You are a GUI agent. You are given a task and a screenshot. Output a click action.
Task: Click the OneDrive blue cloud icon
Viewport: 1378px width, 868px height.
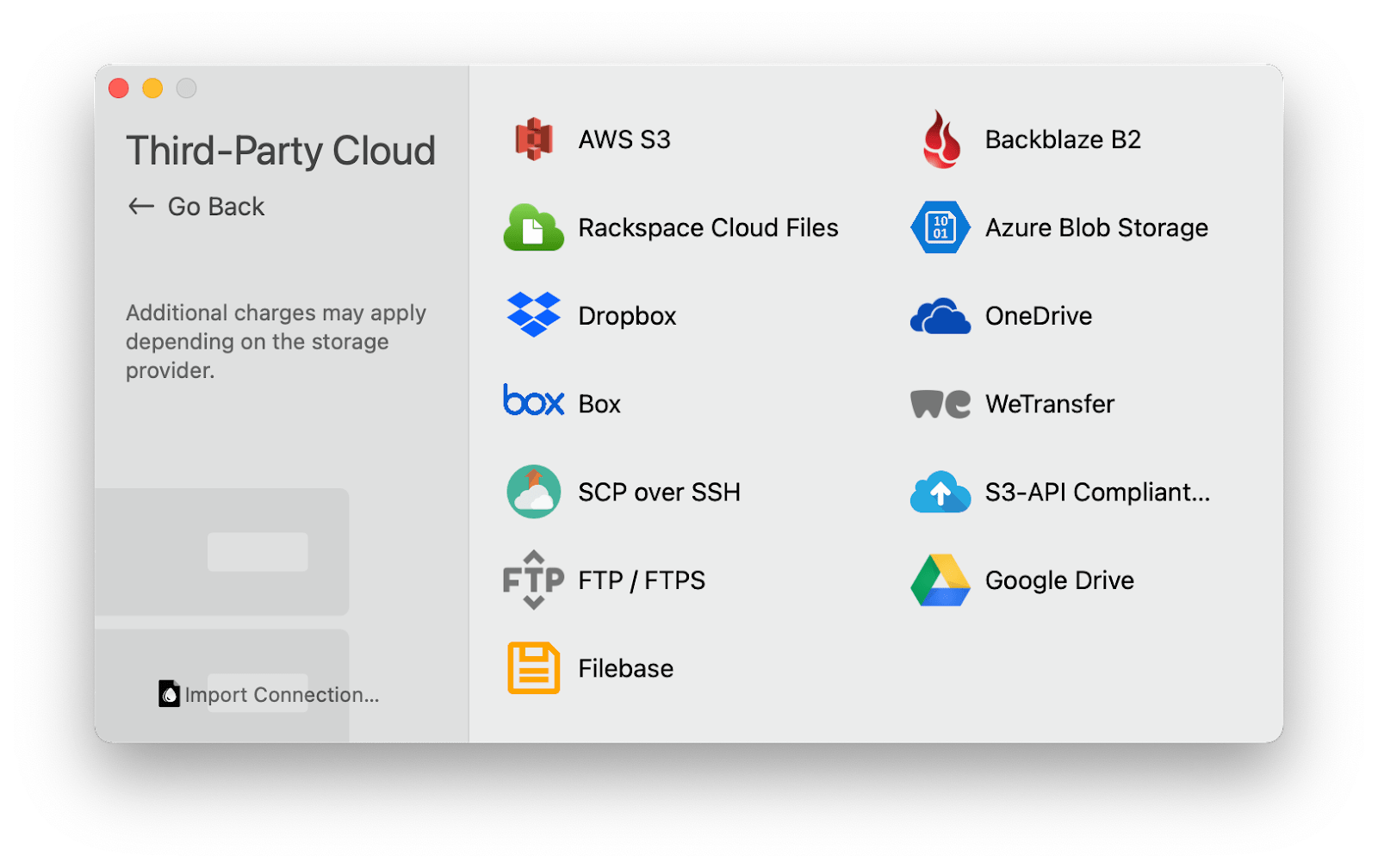coord(940,316)
